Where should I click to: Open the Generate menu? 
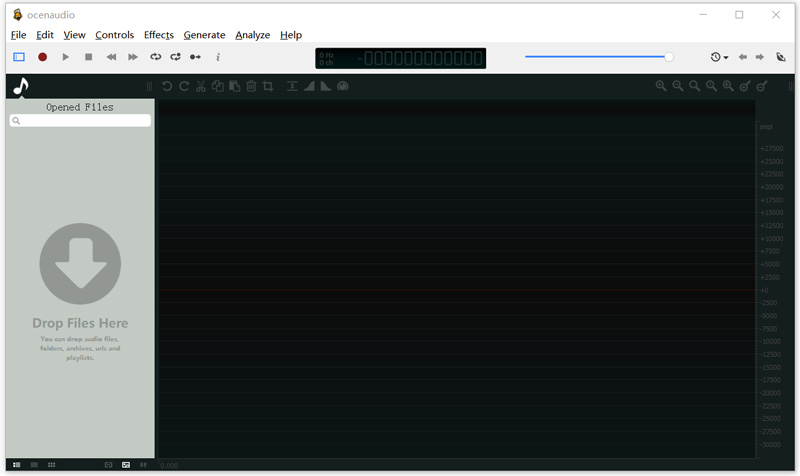click(204, 35)
